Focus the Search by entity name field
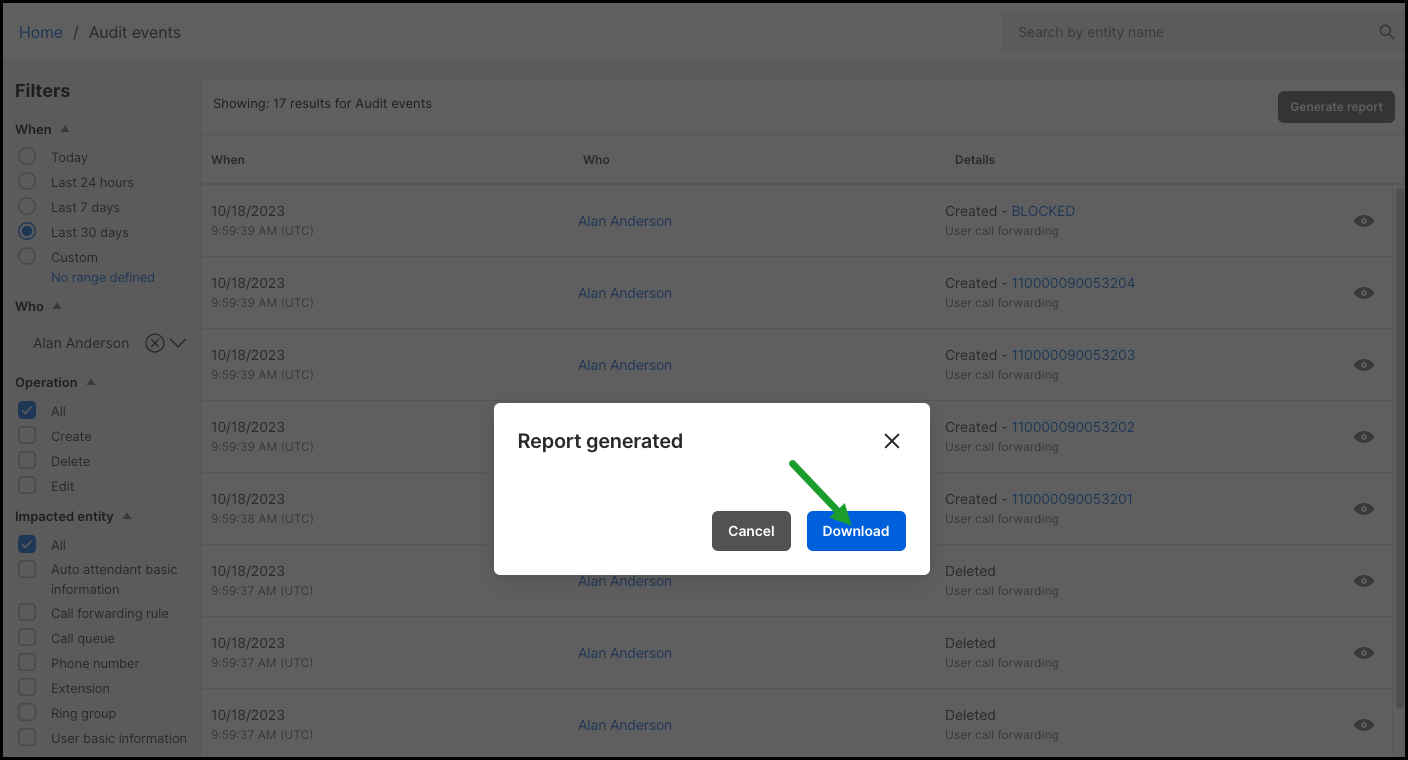Viewport: 1408px width, 760px height. coord(1192,32)
